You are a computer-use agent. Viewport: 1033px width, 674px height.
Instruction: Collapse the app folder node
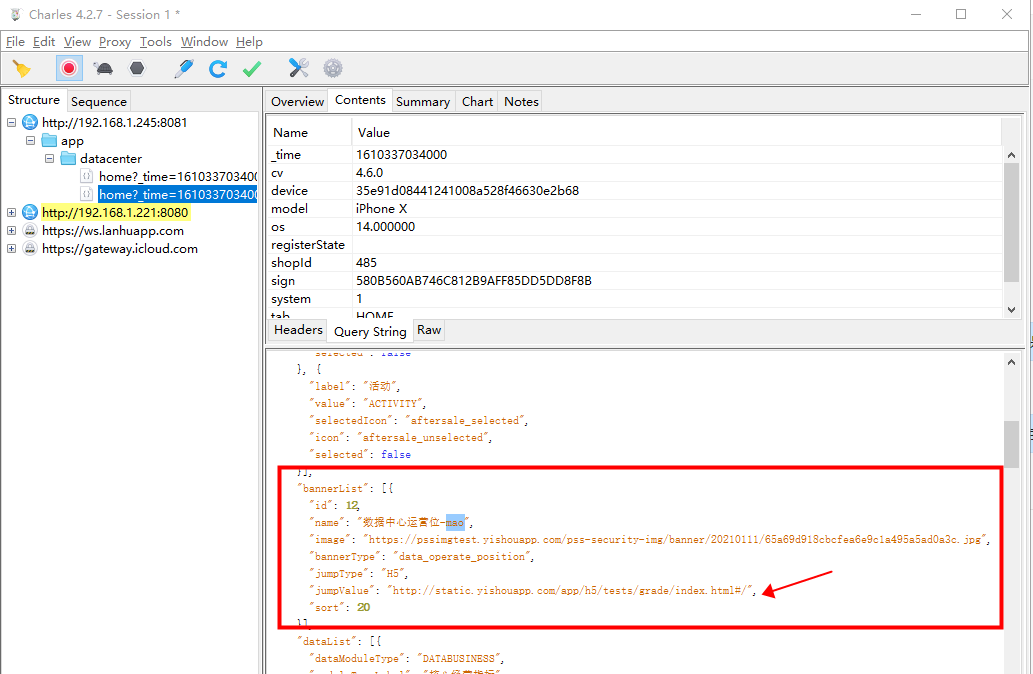tap(30, 140)
